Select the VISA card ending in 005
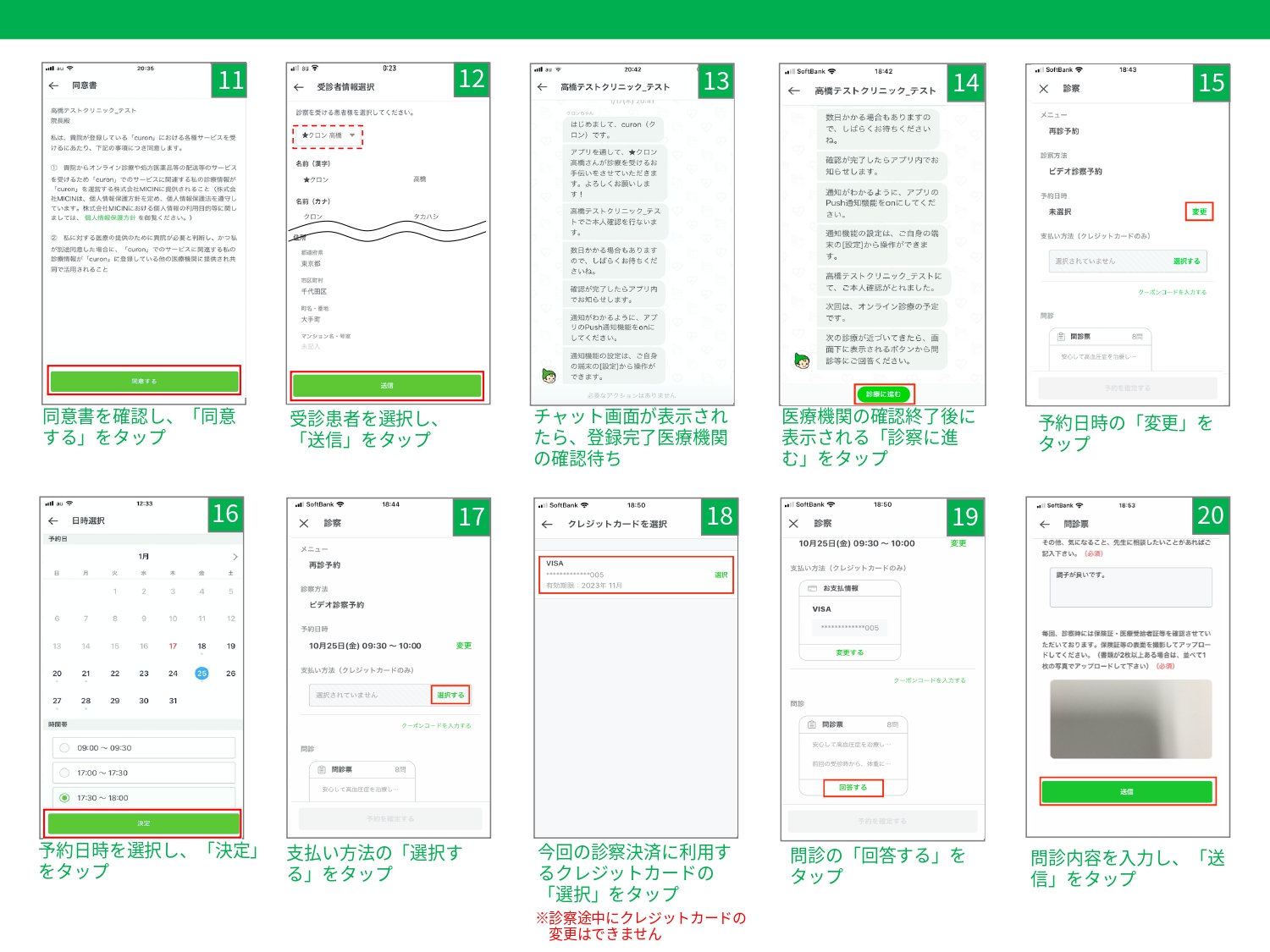 click(x=635, y=575)
